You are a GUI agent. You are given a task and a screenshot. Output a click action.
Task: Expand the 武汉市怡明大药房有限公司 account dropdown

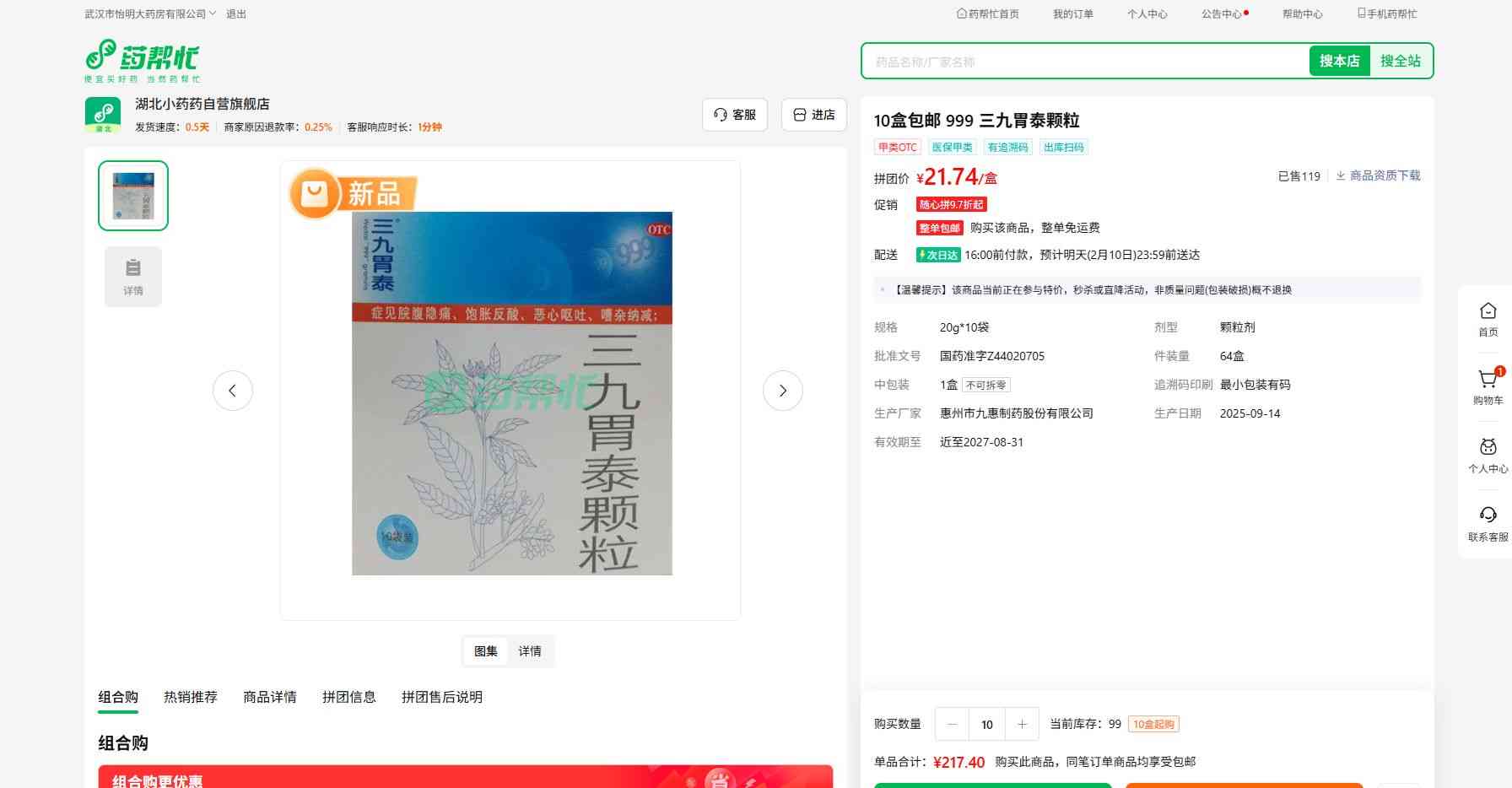(150, 14)
